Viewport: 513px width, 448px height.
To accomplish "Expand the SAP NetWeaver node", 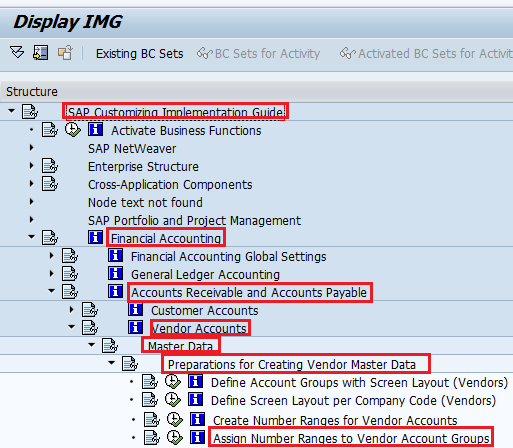I will click(x=31, y=148).
